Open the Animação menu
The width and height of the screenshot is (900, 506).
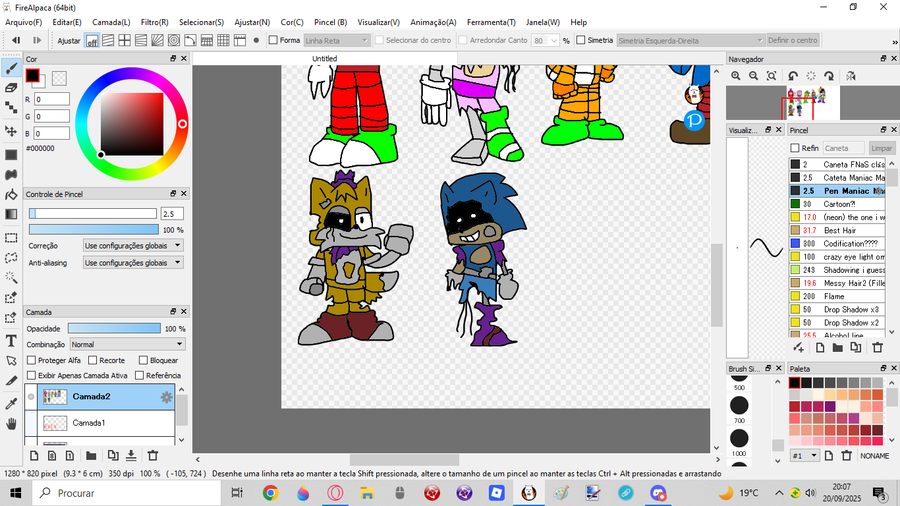[x=433, y=22]
